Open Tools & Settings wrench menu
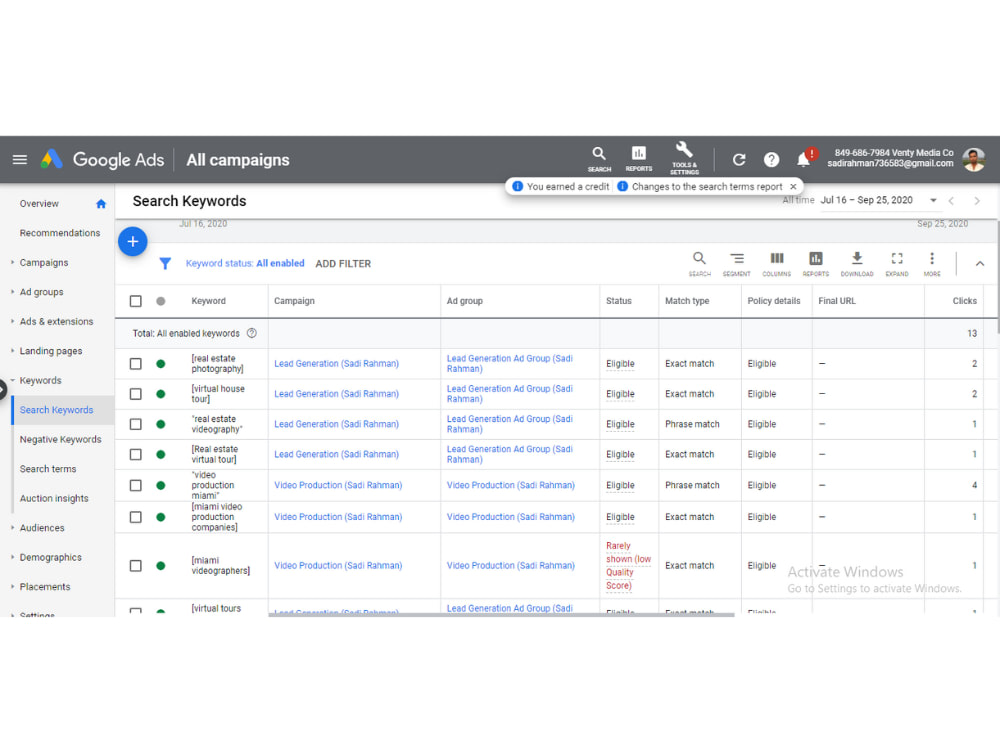1000x750 pixels. [x=684, y=159]
